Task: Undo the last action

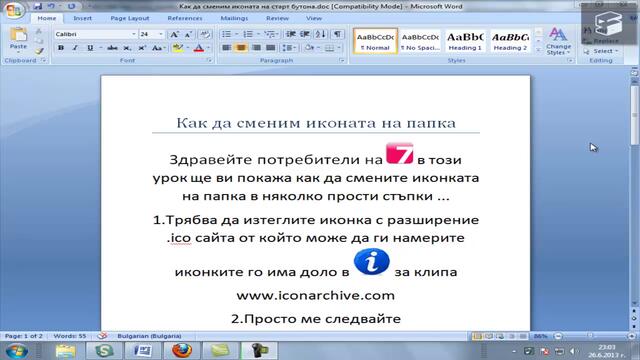Action: click(x=51, y=6)
